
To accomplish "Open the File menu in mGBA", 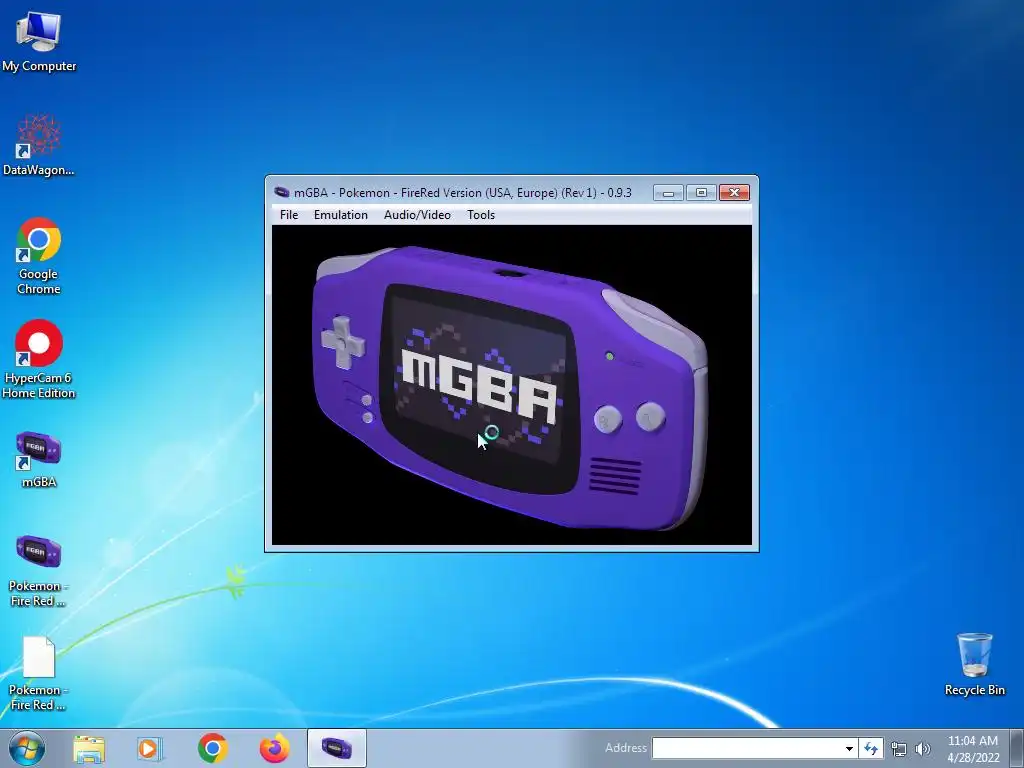I will click(x=289, y=215).
